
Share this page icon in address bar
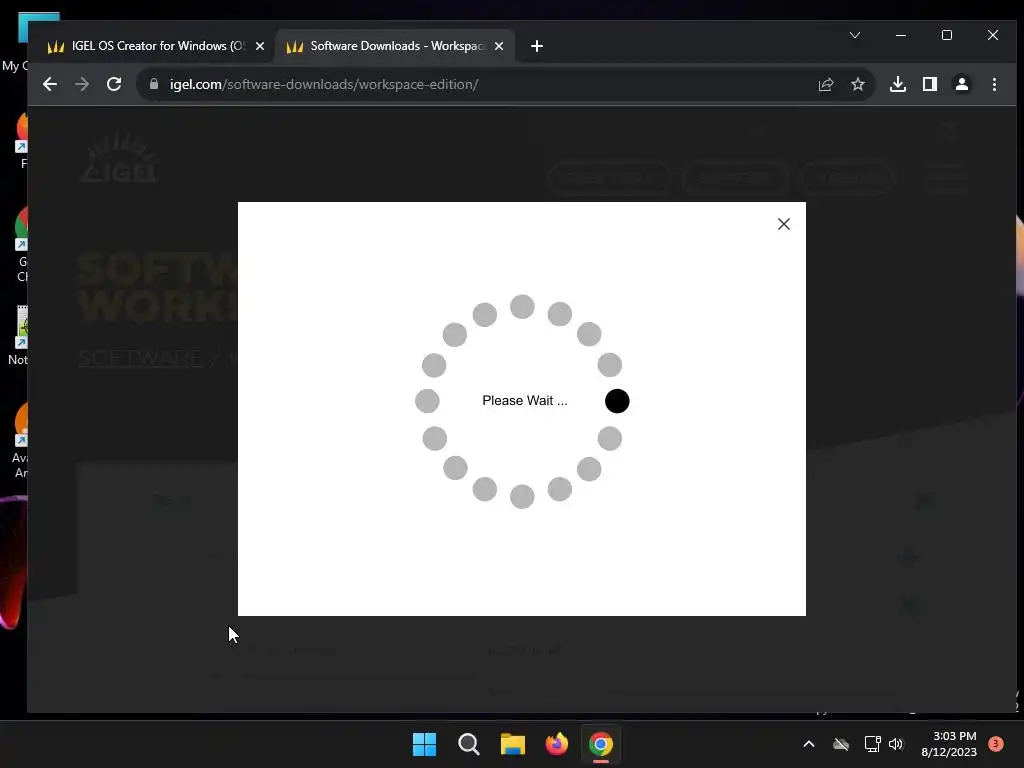tap(826, 84)
